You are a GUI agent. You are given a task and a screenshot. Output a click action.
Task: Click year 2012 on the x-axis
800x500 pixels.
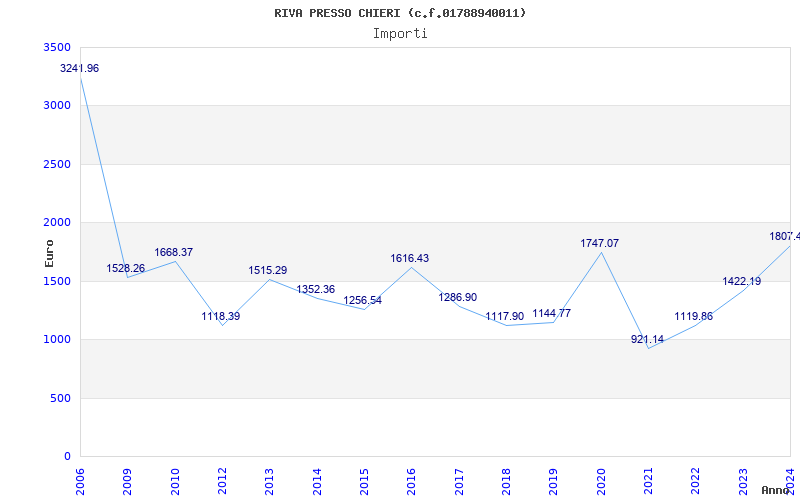(x=222, y=480)
